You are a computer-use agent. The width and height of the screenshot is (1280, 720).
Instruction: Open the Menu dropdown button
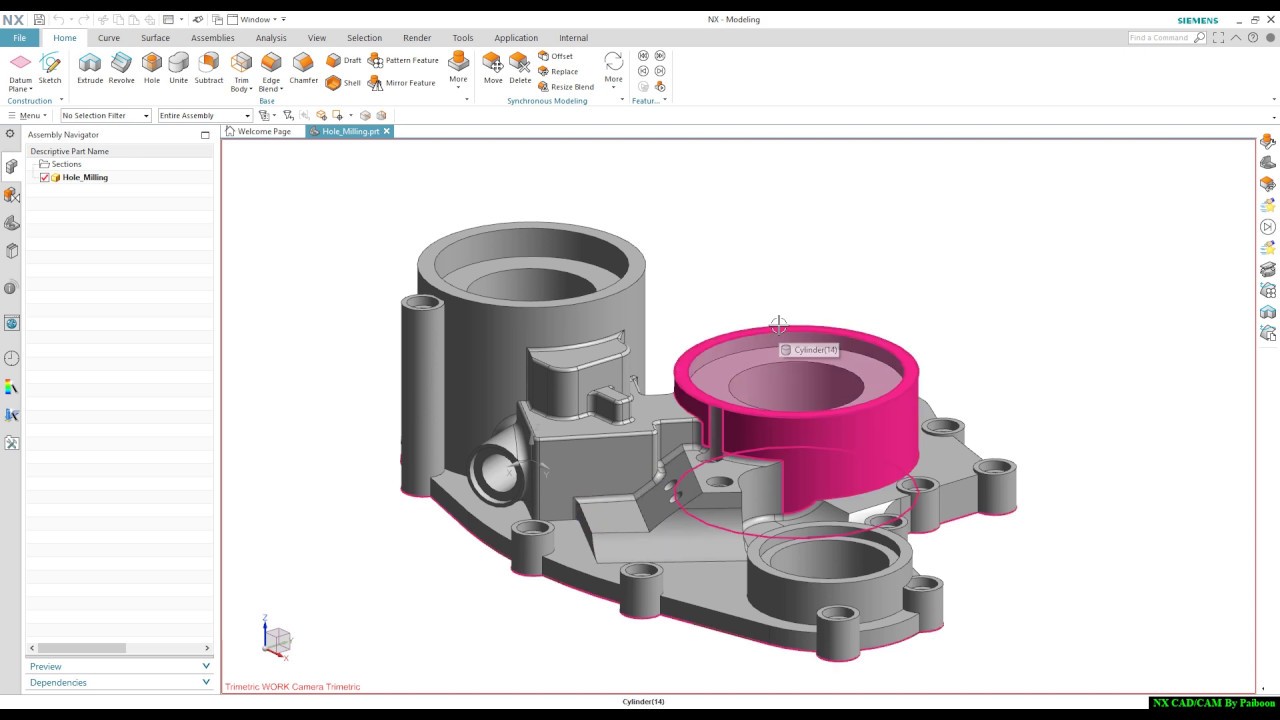(26, 115)
